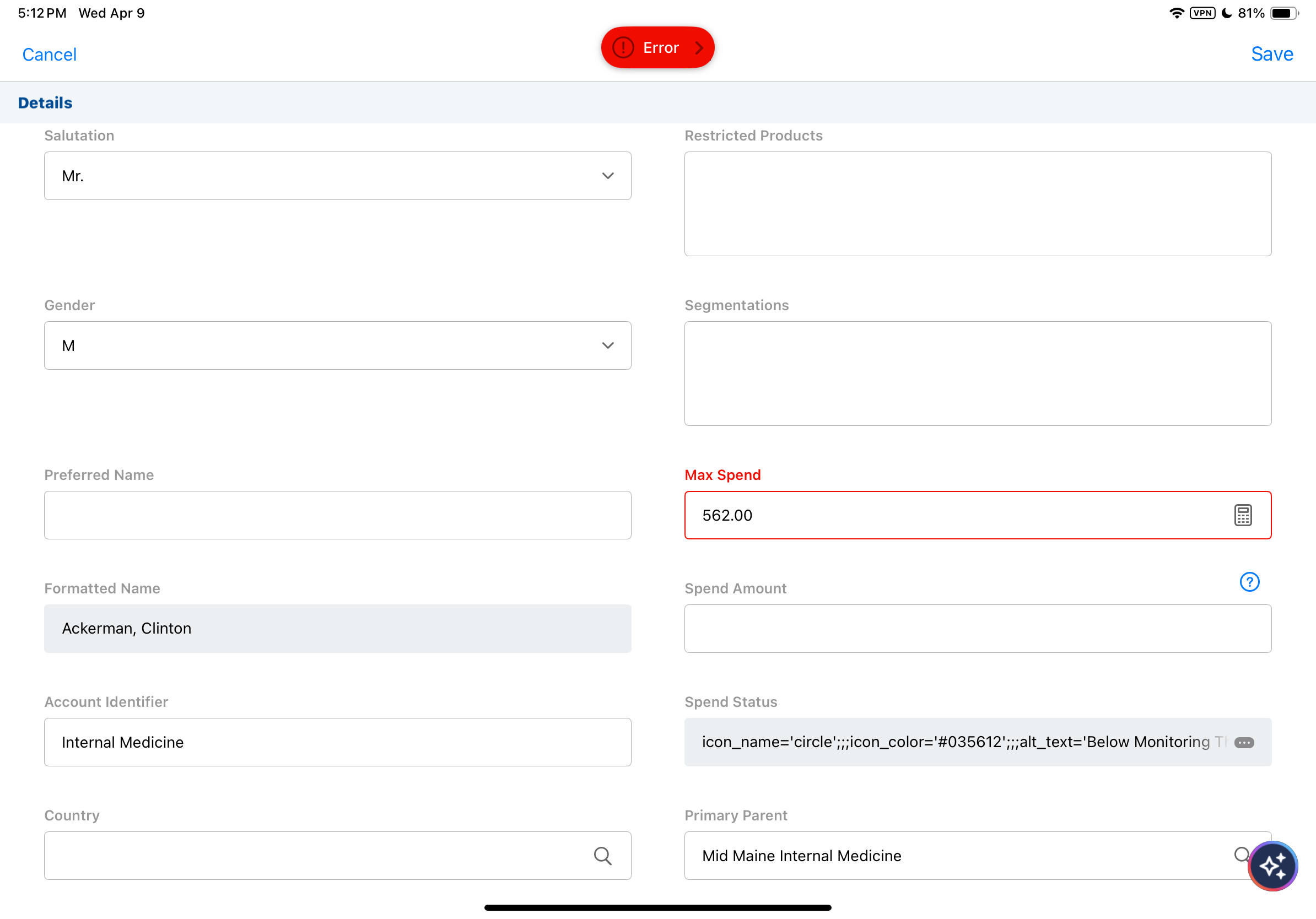The image size is (1316, 919).
Task: Tap the battery indicator in status bar
Action: (x=1283, y=13)
